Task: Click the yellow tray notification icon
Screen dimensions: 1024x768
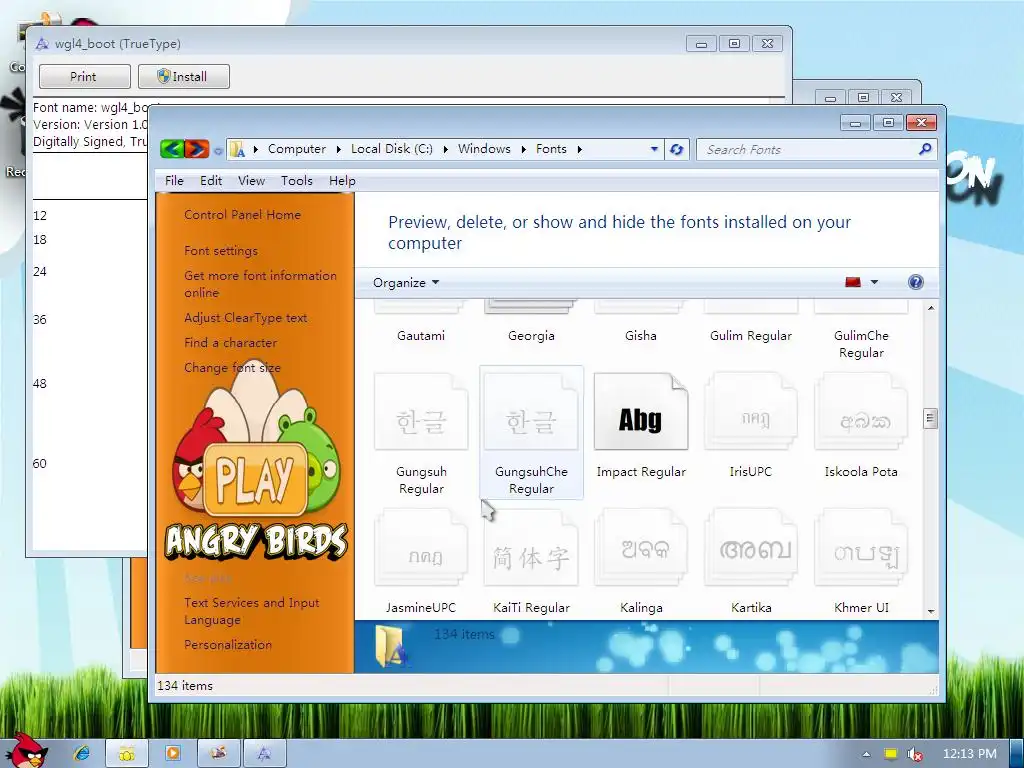Action: tap(890, 754)
